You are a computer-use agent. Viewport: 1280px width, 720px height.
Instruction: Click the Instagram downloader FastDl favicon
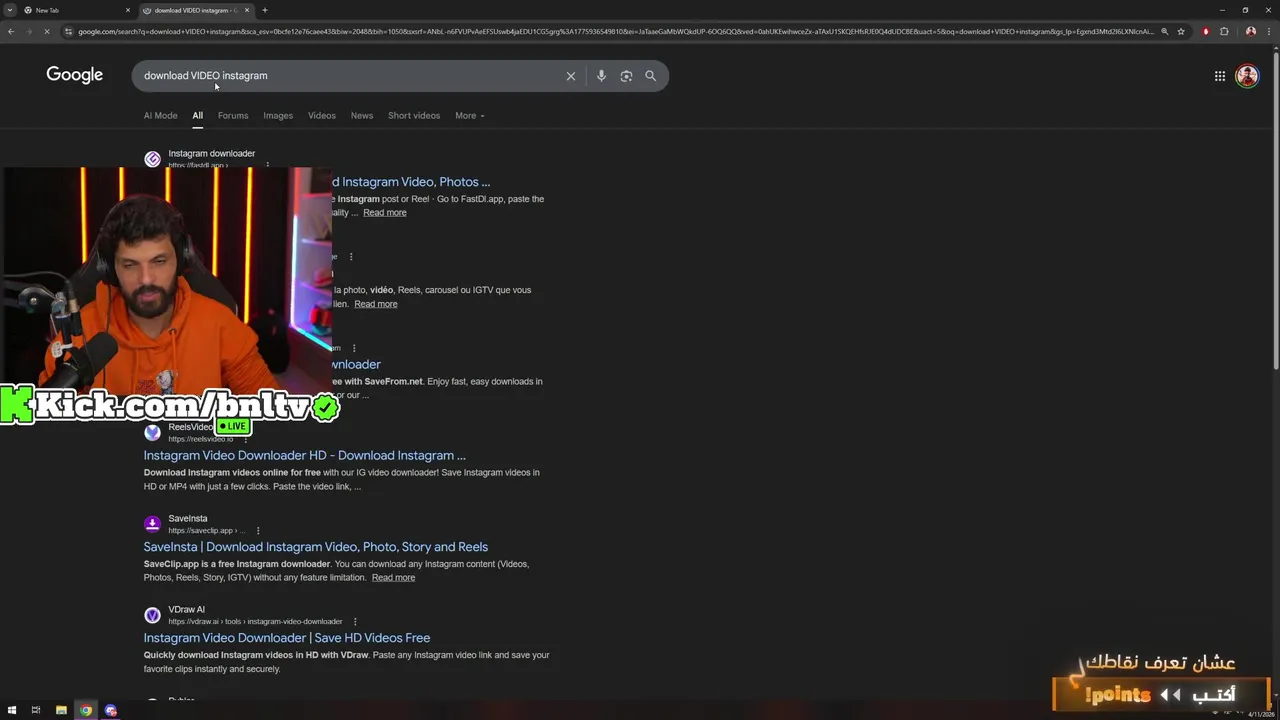152,159
